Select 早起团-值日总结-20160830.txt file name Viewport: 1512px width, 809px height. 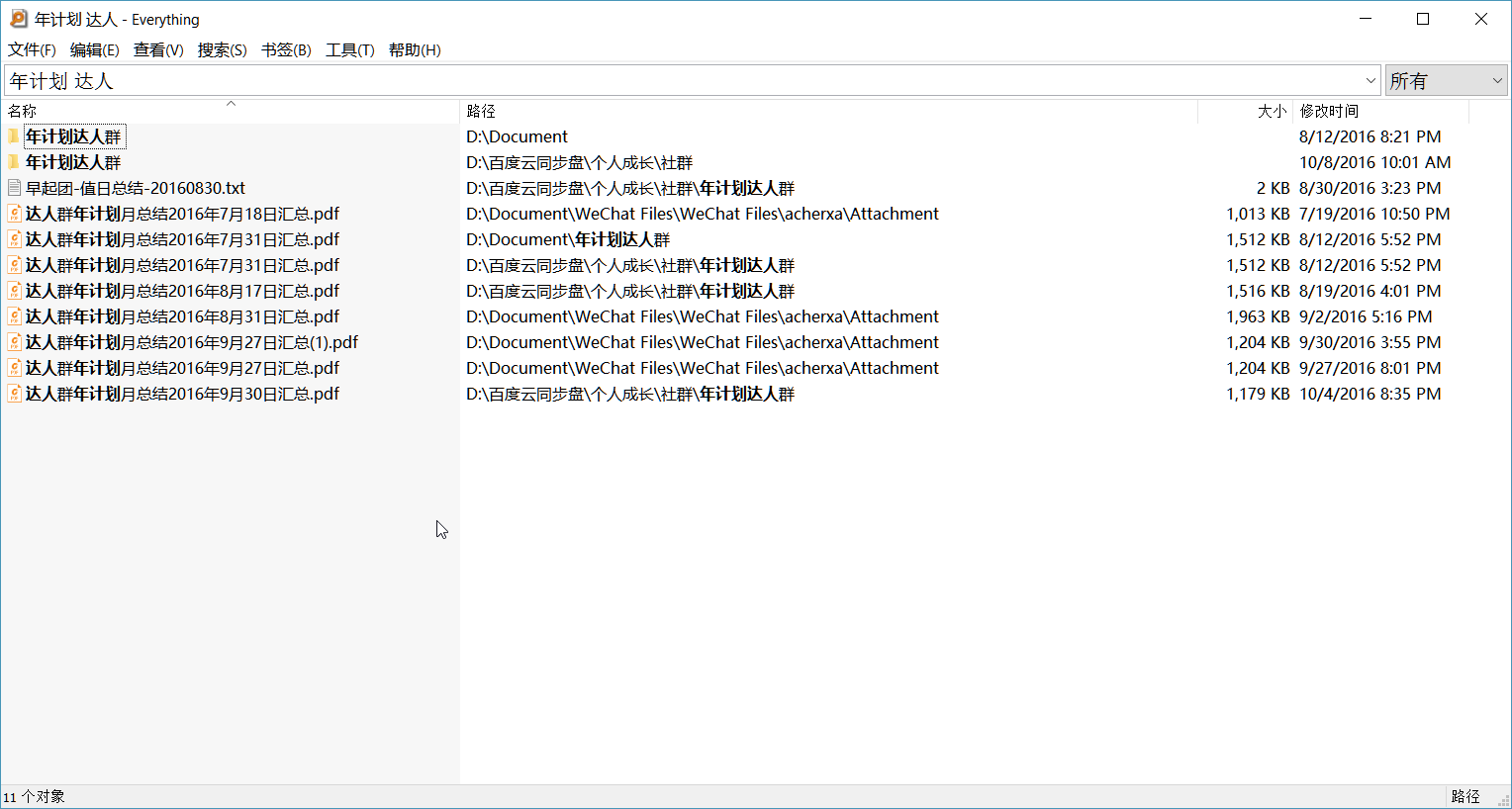(136, 188)
